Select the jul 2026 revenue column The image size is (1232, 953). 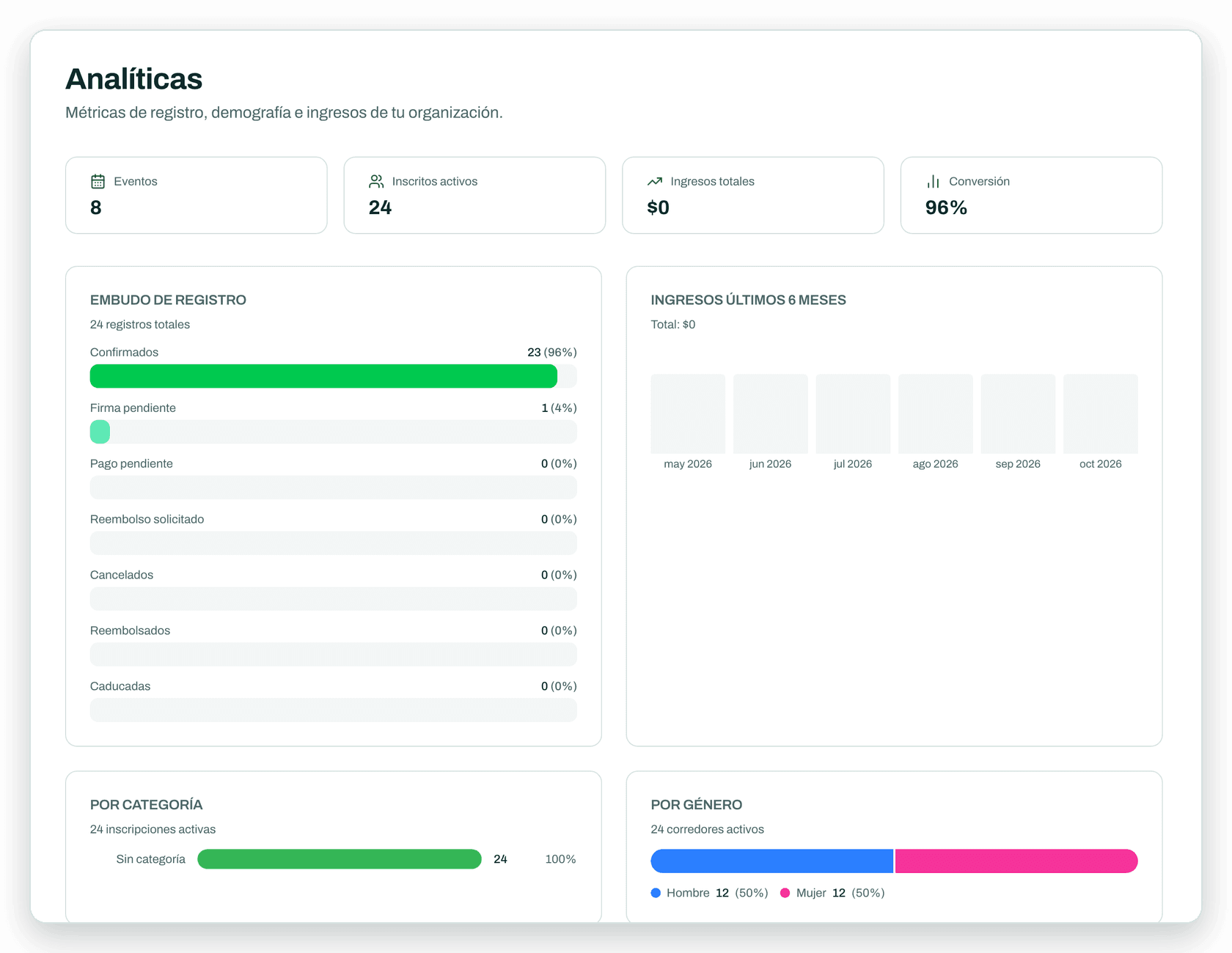coord(853,414)
